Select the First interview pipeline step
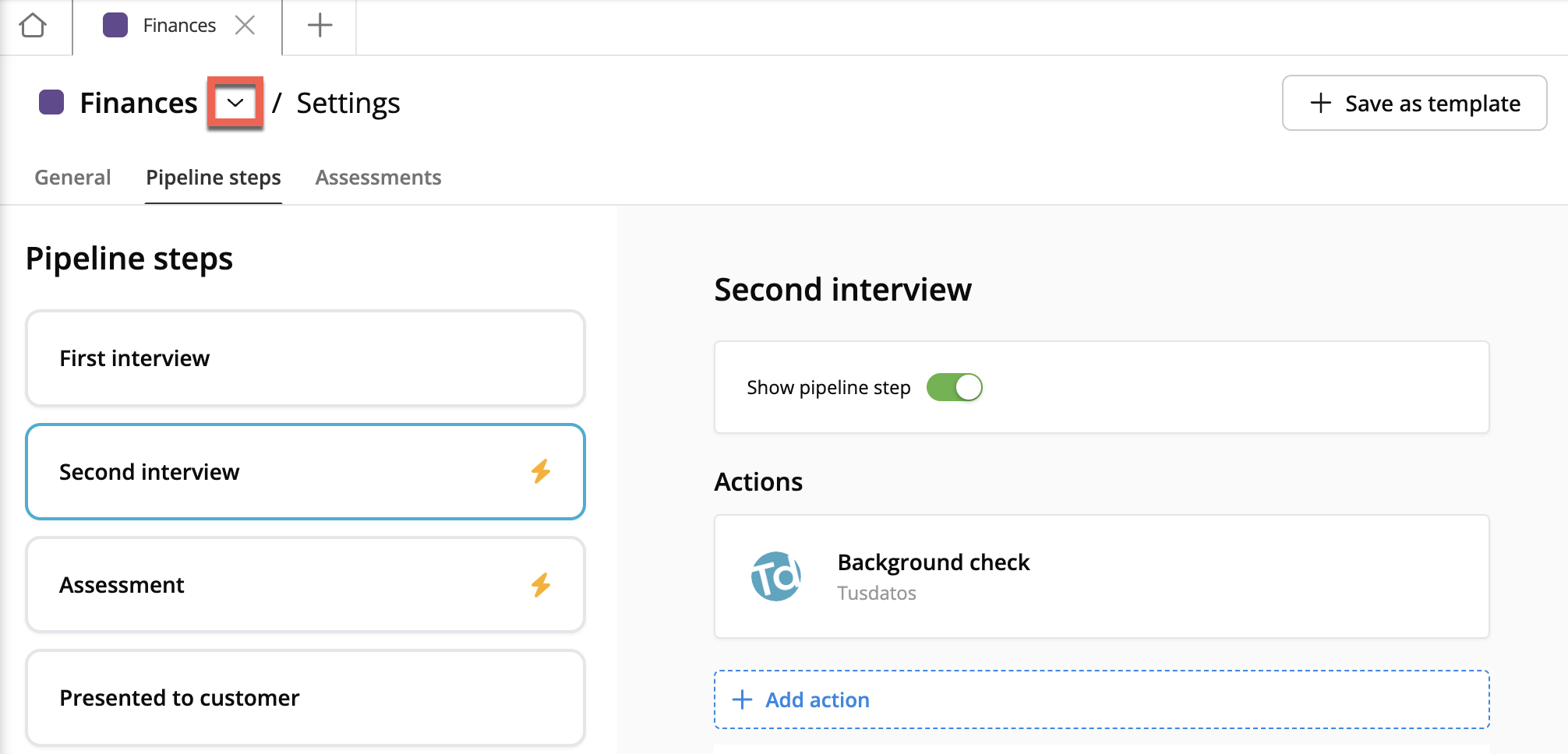Image resolution: width=1568 pixels, height=754 pixels. point(305,358)
